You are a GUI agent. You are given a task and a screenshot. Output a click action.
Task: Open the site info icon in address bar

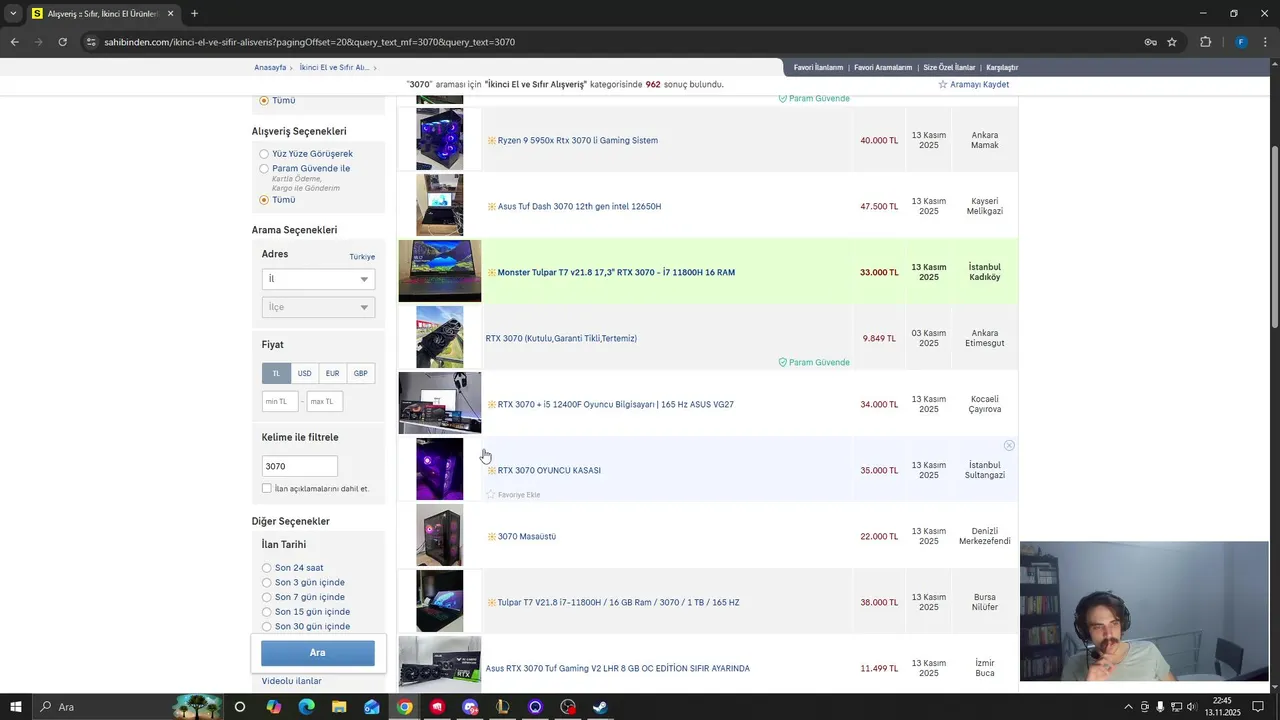click(x=91, y=42)
